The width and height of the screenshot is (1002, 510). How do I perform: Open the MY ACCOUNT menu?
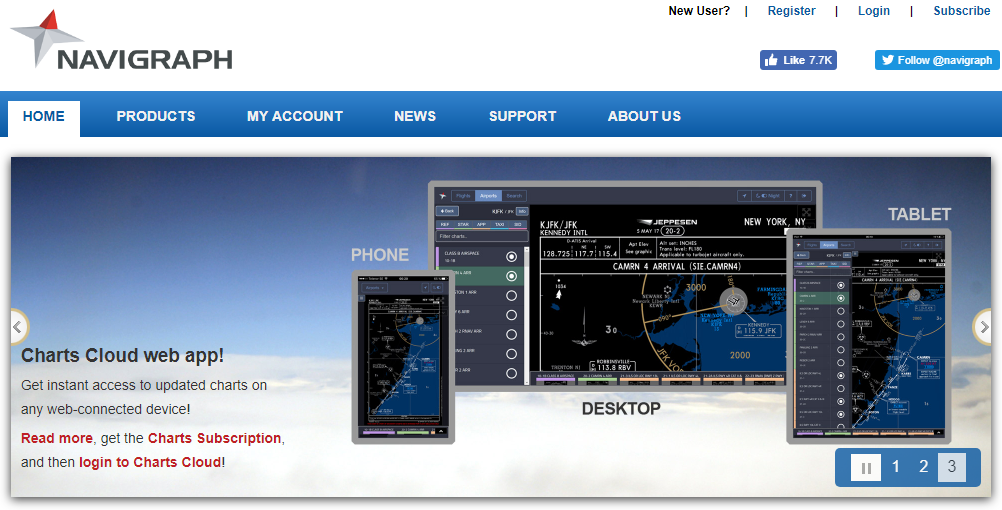(x=295, y=116)
